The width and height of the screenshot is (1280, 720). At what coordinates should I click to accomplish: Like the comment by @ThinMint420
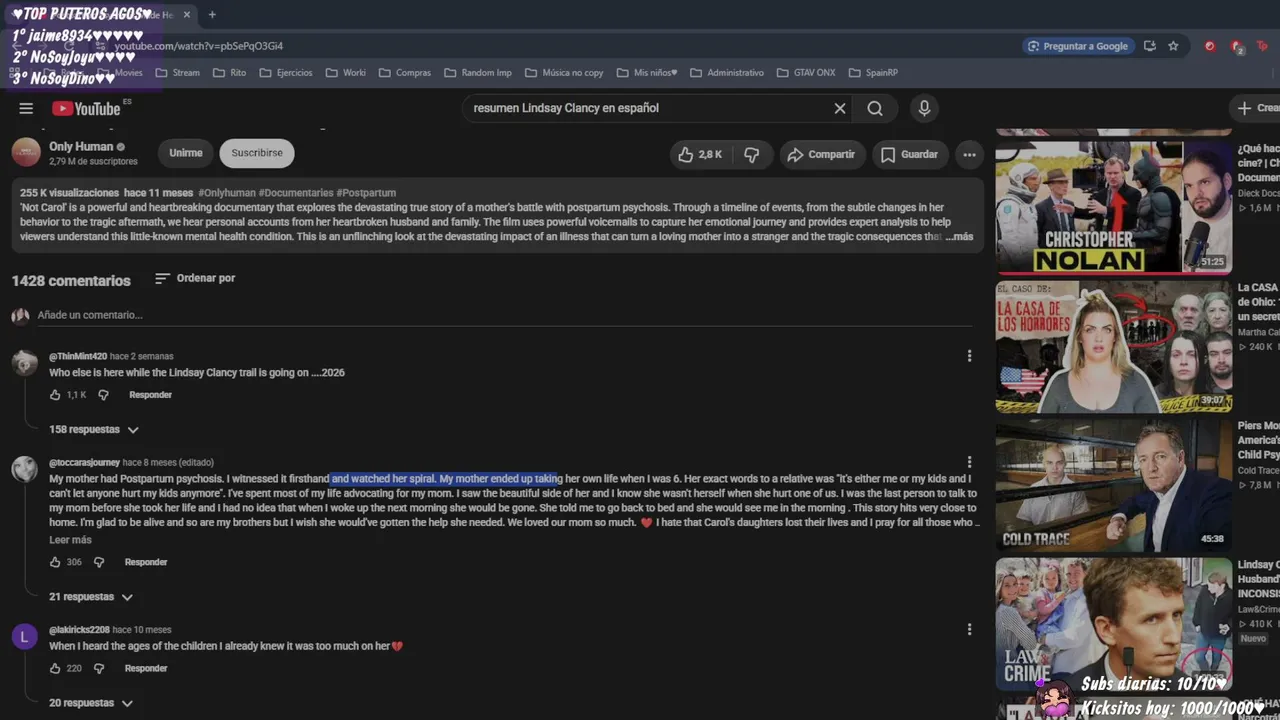[x=55, y=395]
